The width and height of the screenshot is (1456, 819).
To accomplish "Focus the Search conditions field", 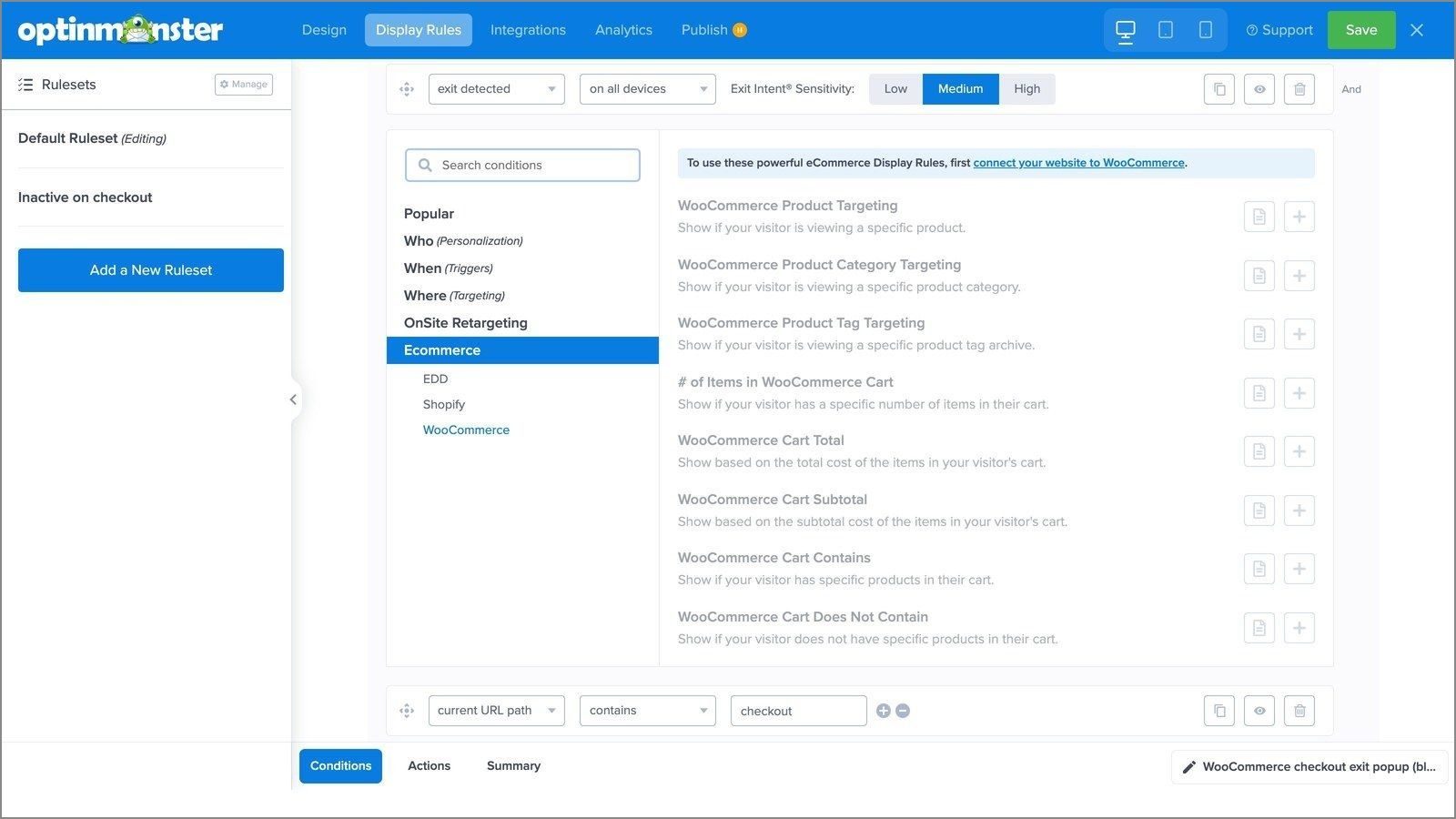I will (x=522, y=166).
